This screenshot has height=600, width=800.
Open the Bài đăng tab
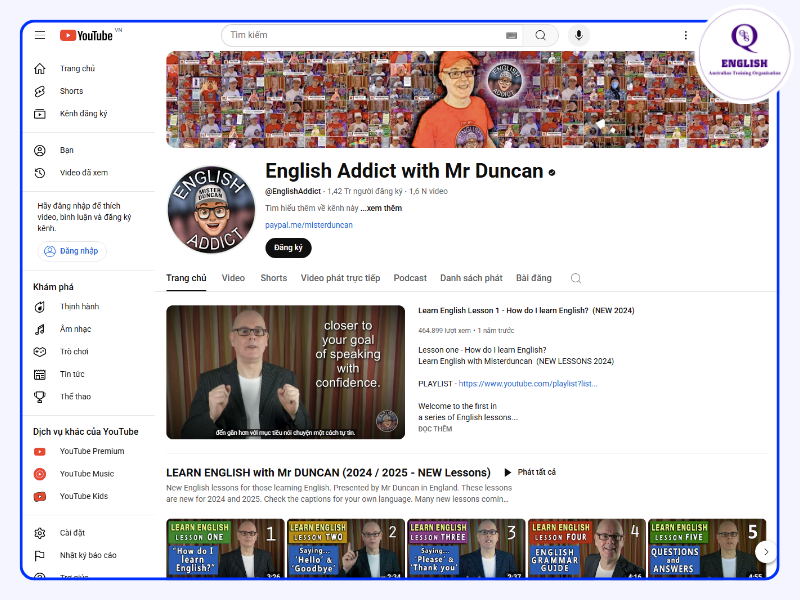click(534, 278)
